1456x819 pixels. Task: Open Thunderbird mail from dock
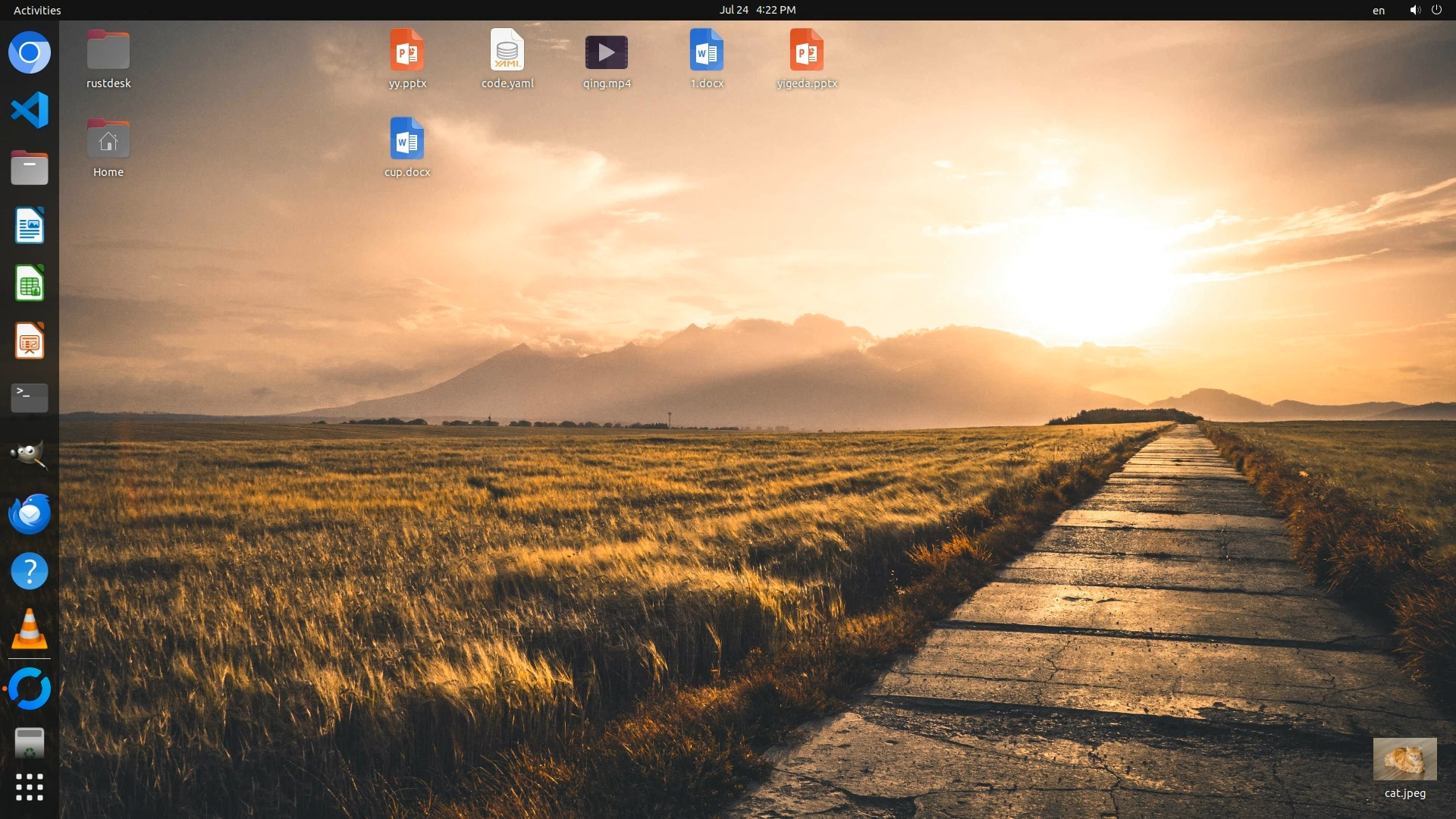point(30,513)
